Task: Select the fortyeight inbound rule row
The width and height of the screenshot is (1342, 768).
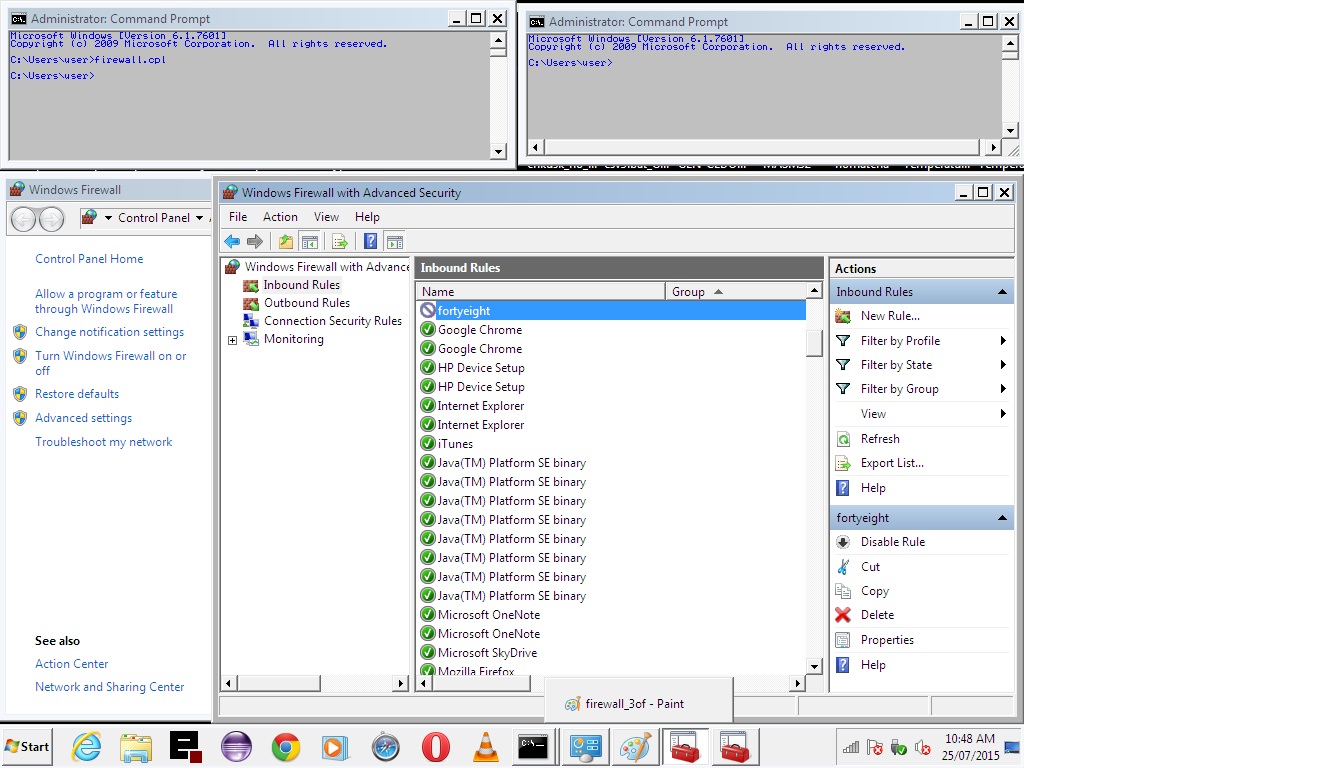Action: [611, 311]
